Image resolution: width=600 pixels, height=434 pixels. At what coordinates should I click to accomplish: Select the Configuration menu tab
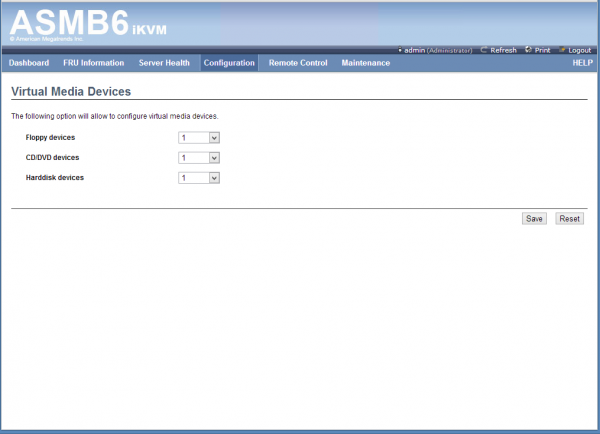point(229,63)
